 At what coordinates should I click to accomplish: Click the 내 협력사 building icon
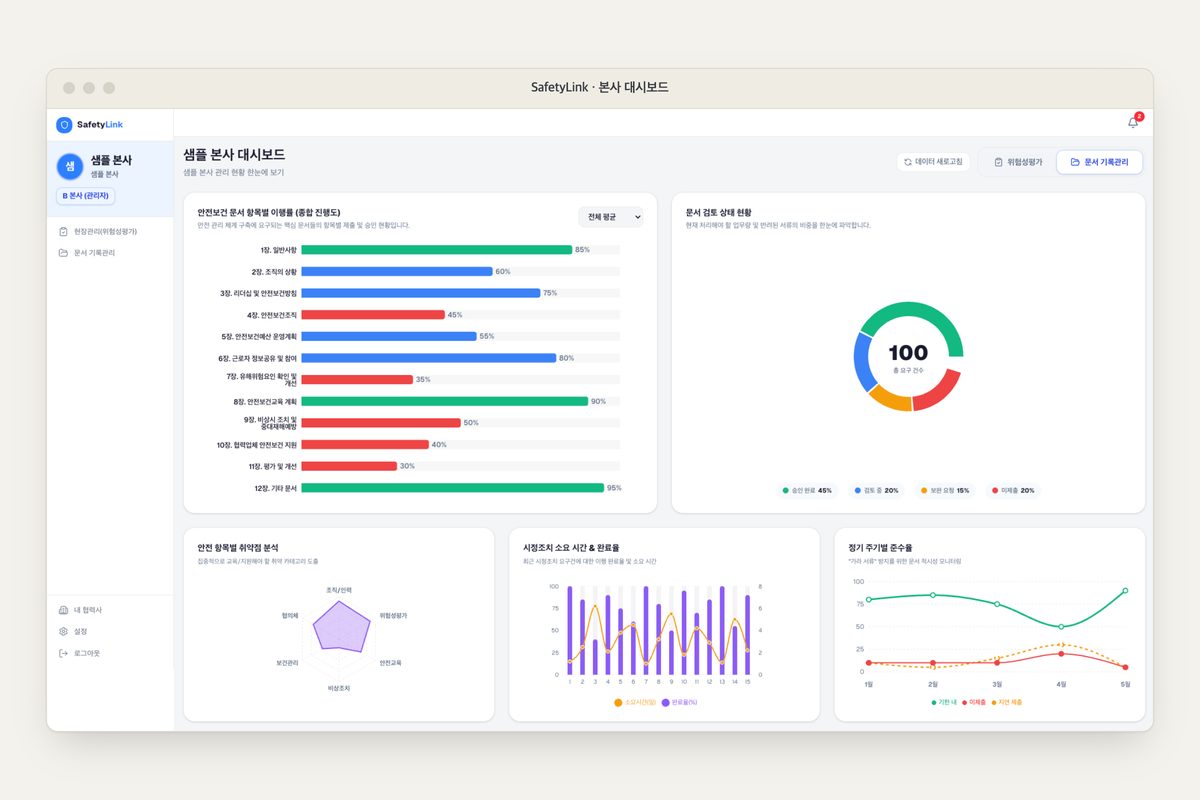click(64, 610)
